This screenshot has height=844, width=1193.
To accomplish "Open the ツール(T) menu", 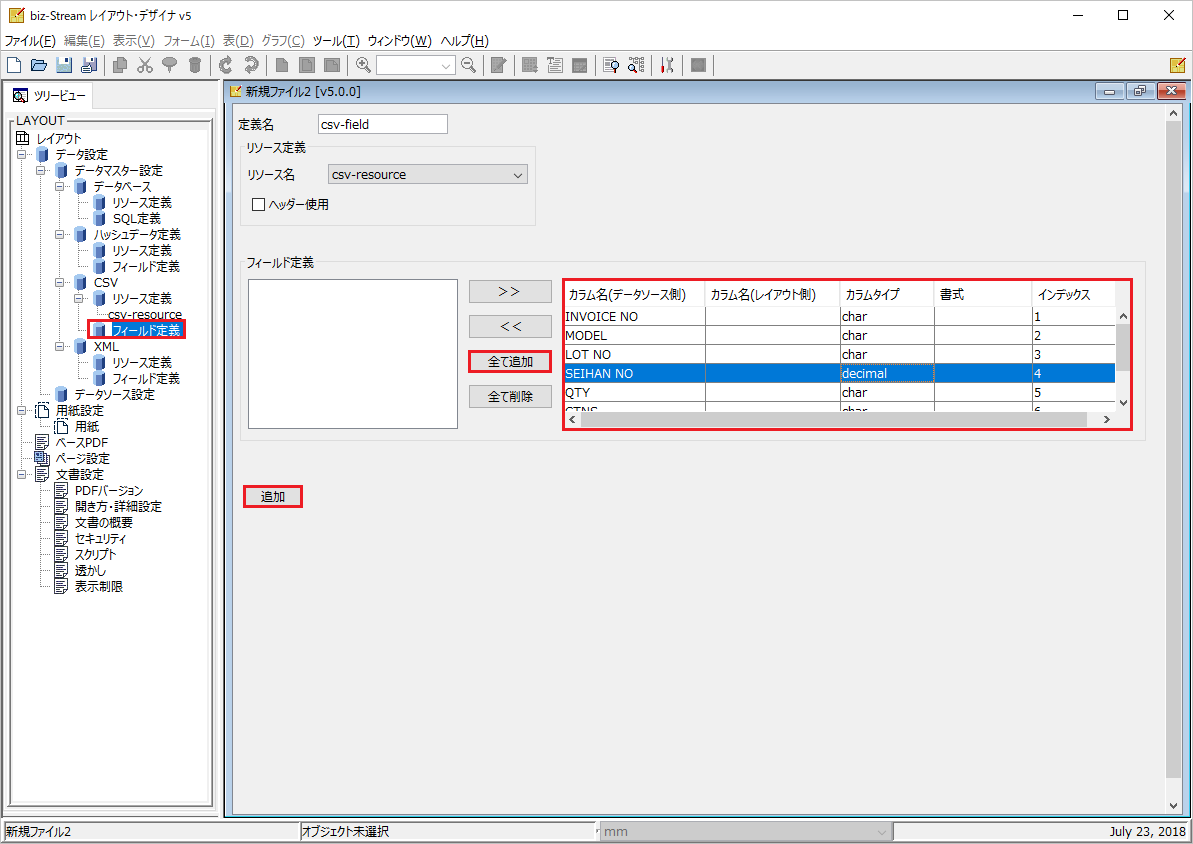I will click(336, 41).
